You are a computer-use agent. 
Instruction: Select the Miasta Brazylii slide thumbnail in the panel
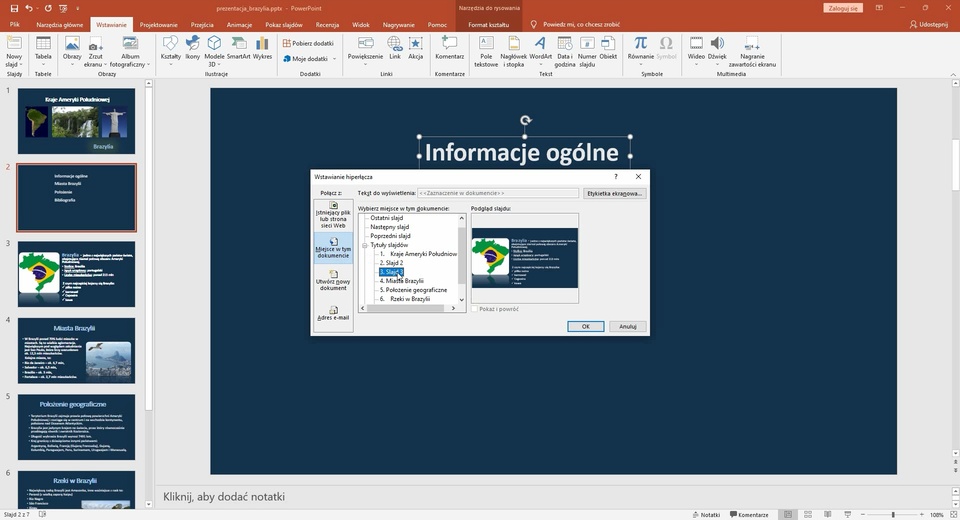coord(76,349)
